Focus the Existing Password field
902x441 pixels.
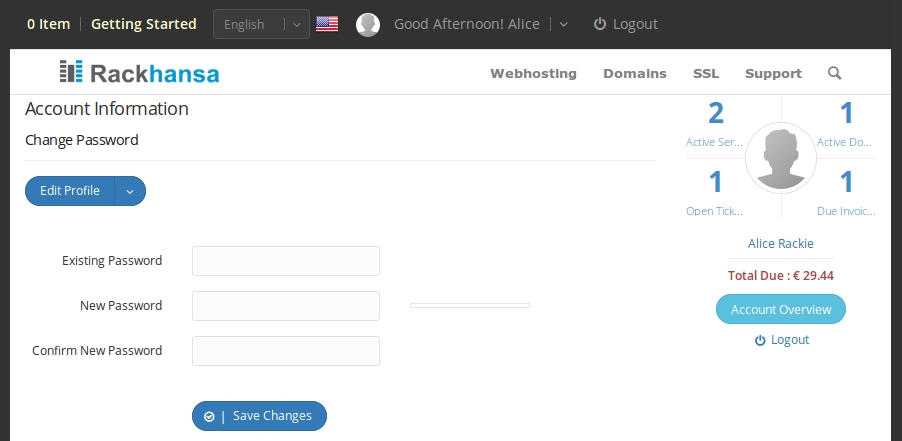tap(286, 261)
